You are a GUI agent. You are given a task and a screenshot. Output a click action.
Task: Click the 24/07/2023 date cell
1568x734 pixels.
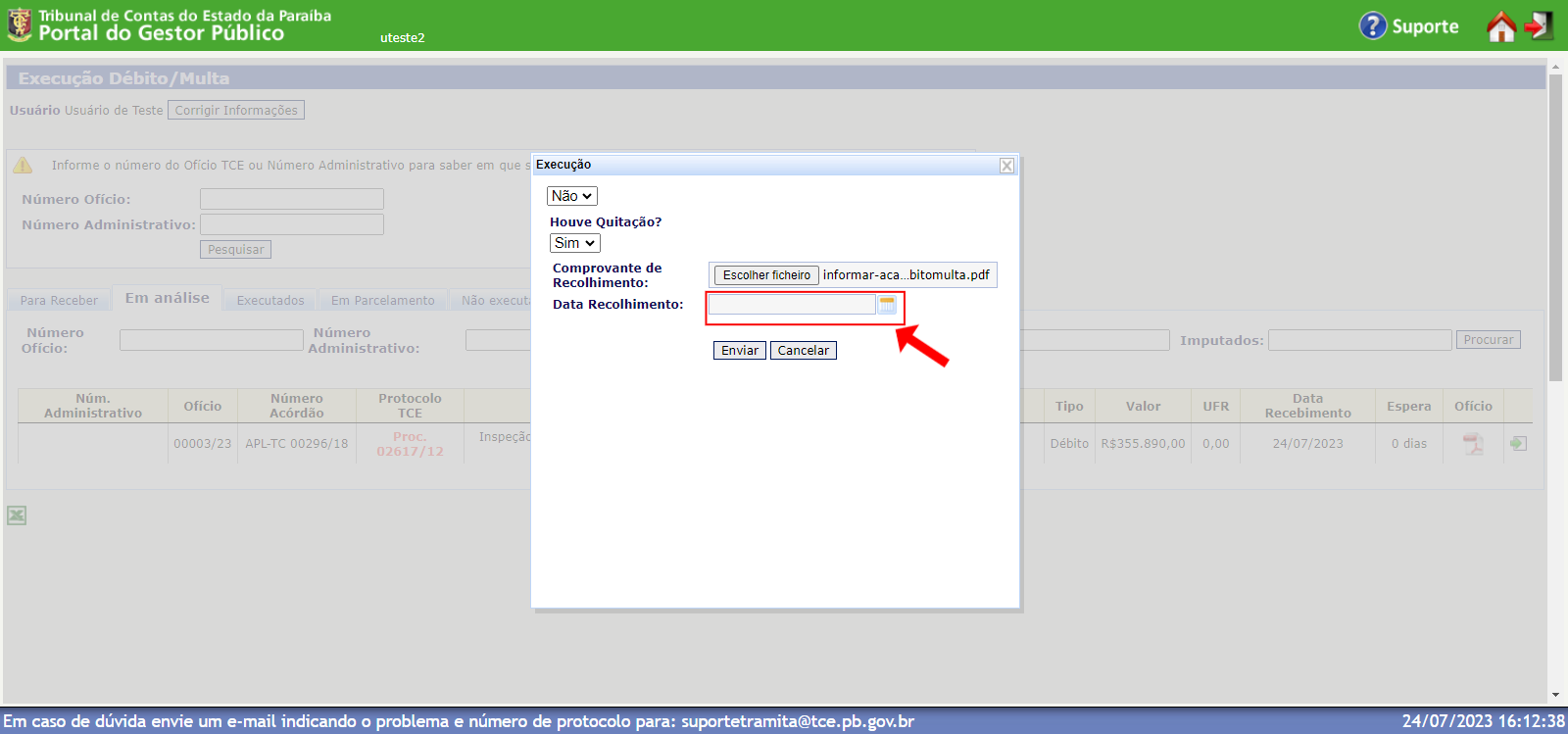coord(1307,444)
